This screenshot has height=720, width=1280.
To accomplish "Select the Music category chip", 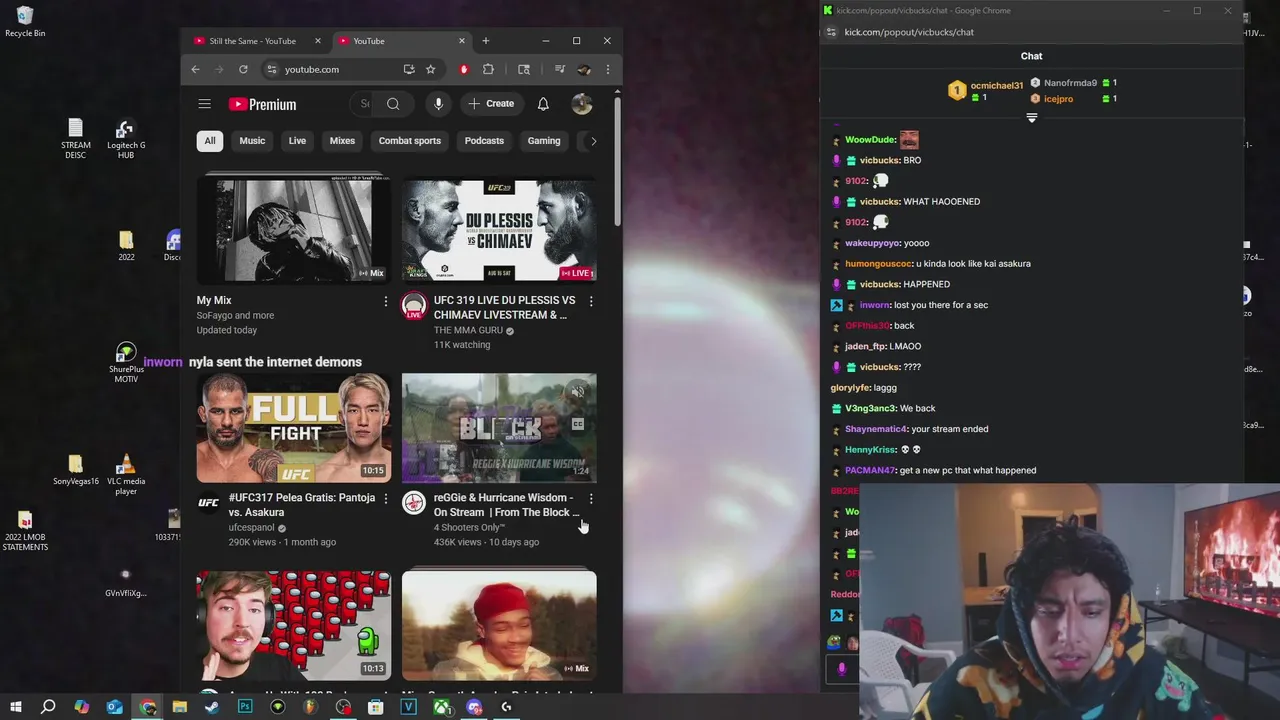I will pos(252,141).
